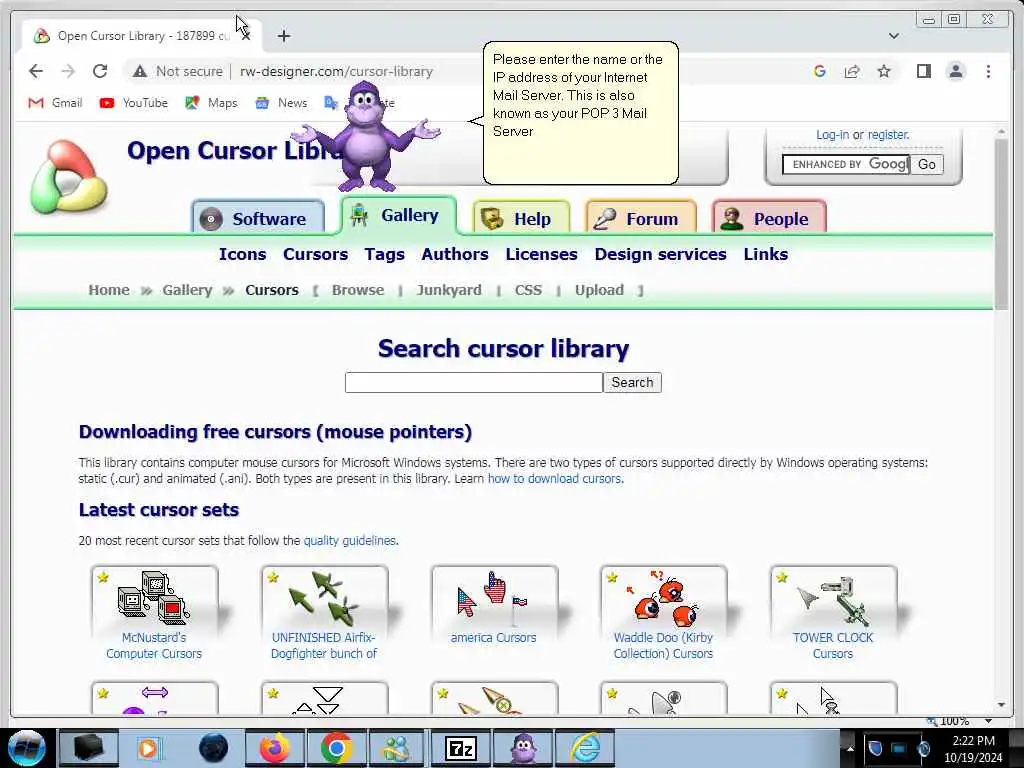Bookmark this page with star icon
The image size is (1024, 768).
pyautogui.click(x=884, y=71)
